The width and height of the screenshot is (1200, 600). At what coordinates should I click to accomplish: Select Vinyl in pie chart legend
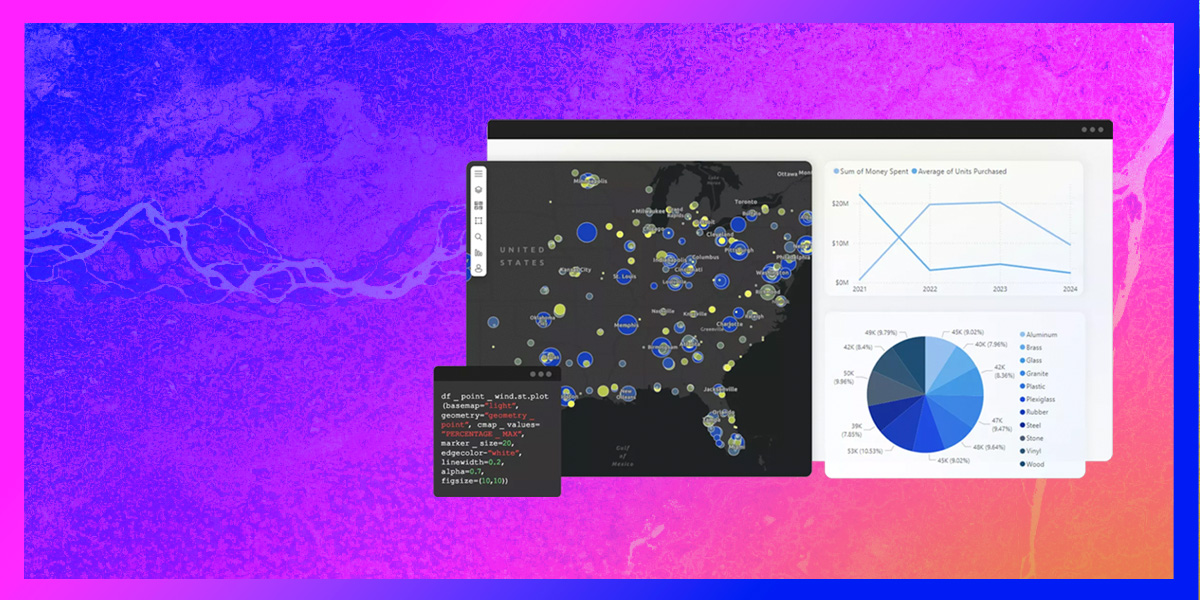click(x=1033, y=451)
